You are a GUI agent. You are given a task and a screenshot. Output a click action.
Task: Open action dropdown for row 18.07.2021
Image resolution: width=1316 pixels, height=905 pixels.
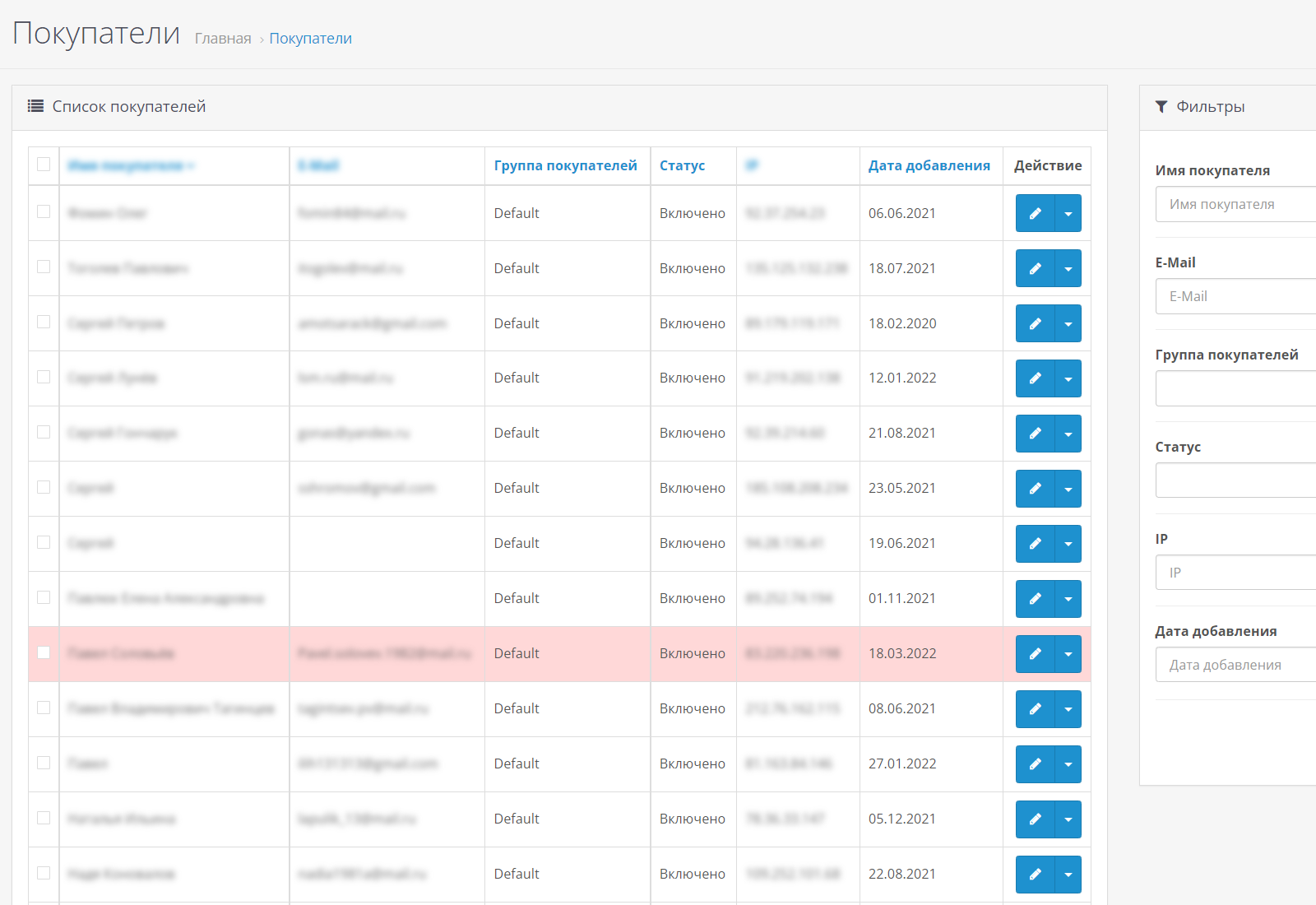tap(1068, 268)
